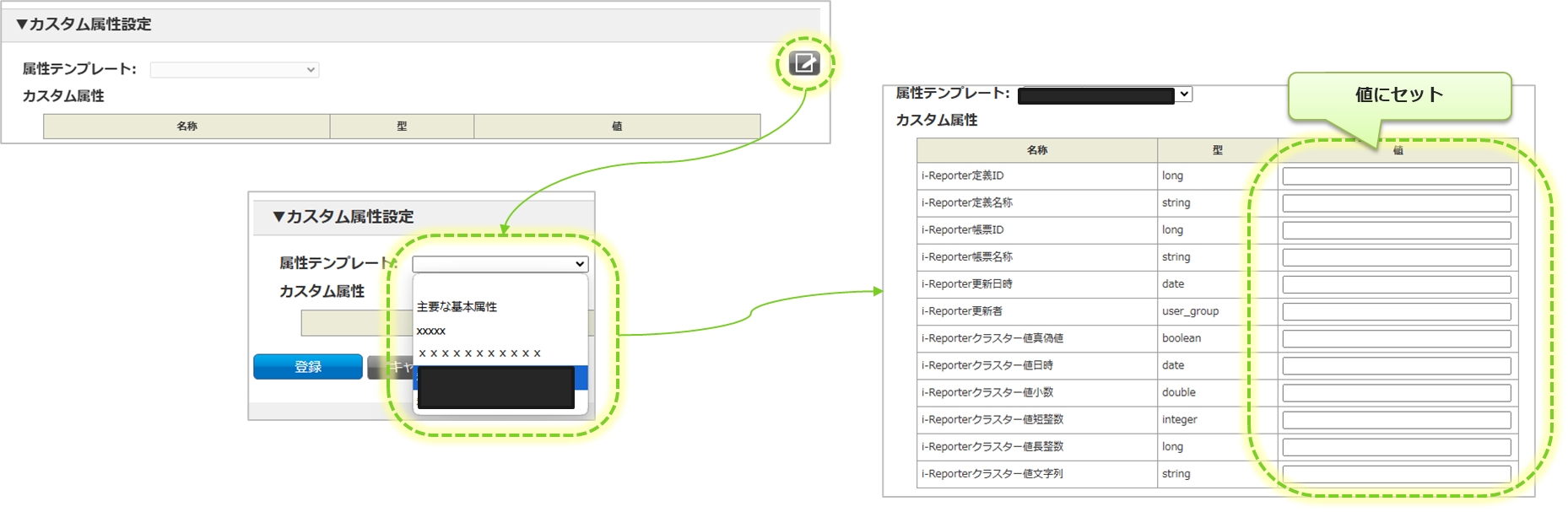The width and height of the screenshot is (1568, 512).
Task: Click the 名称 column header in the top table
Action: click(x=187, y=127)
